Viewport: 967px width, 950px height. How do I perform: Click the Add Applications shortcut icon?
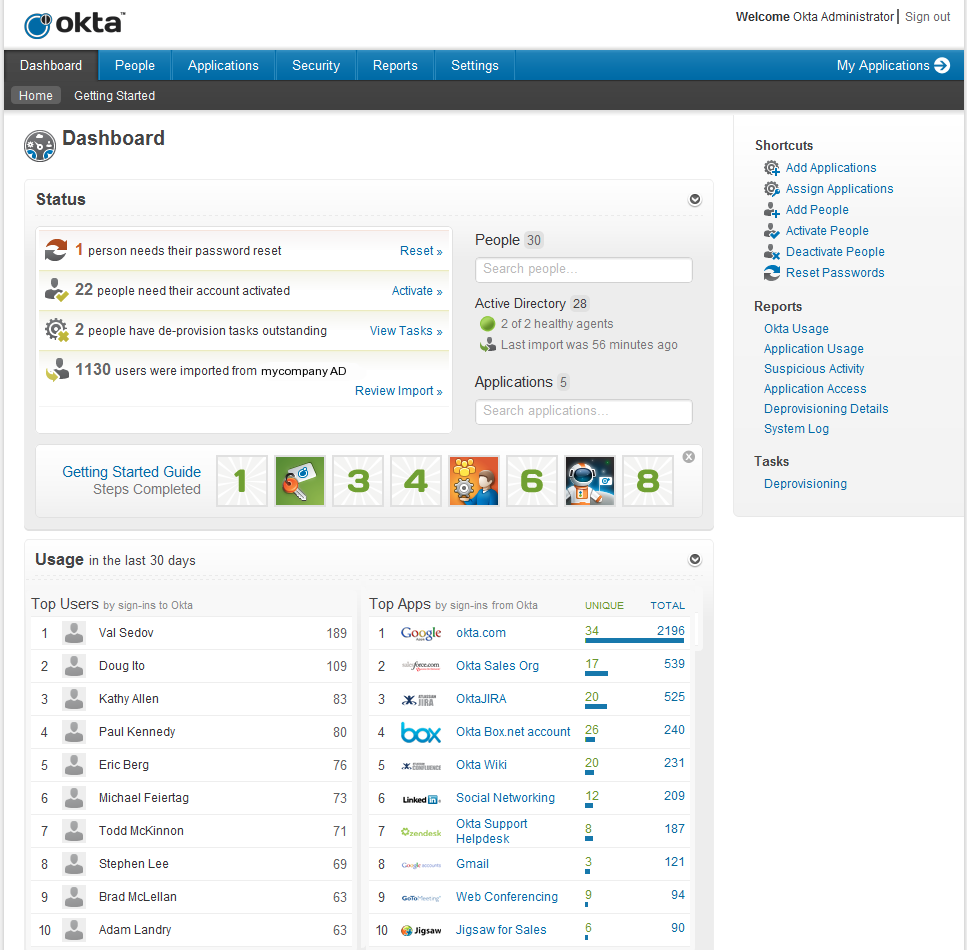coord(771,168)
